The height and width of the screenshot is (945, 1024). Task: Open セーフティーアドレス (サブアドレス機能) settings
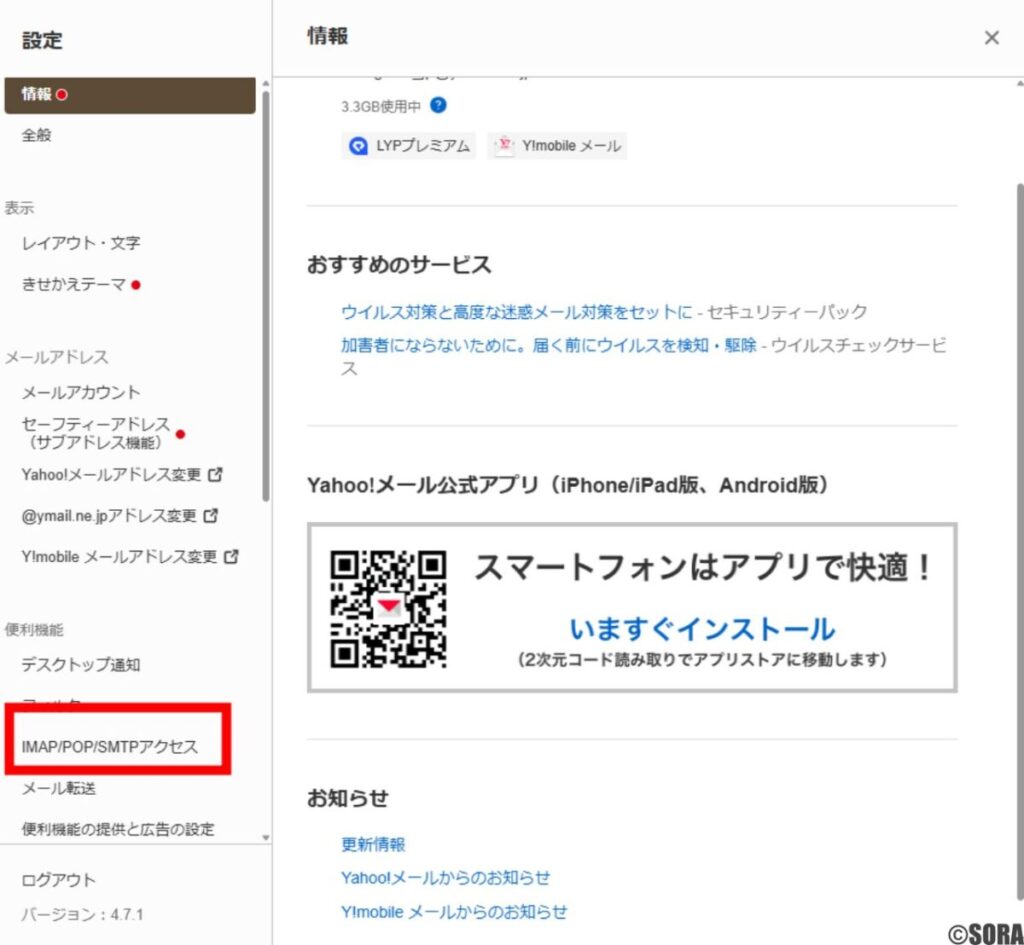pyautogui.click(x=95, y=434)
